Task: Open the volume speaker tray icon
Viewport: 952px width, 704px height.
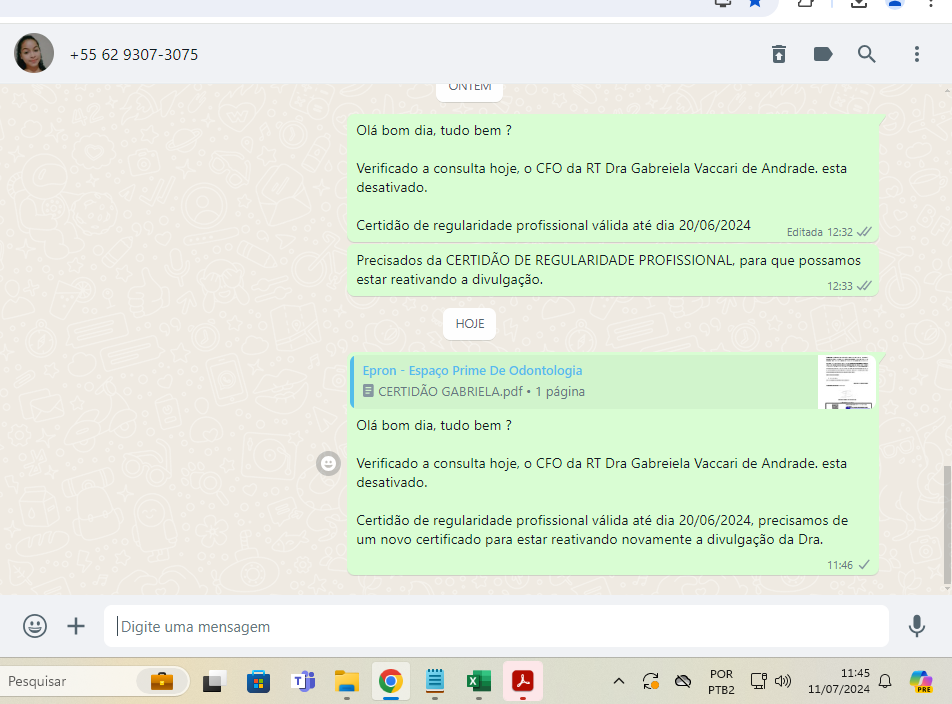Action: [x=783, y=681]
